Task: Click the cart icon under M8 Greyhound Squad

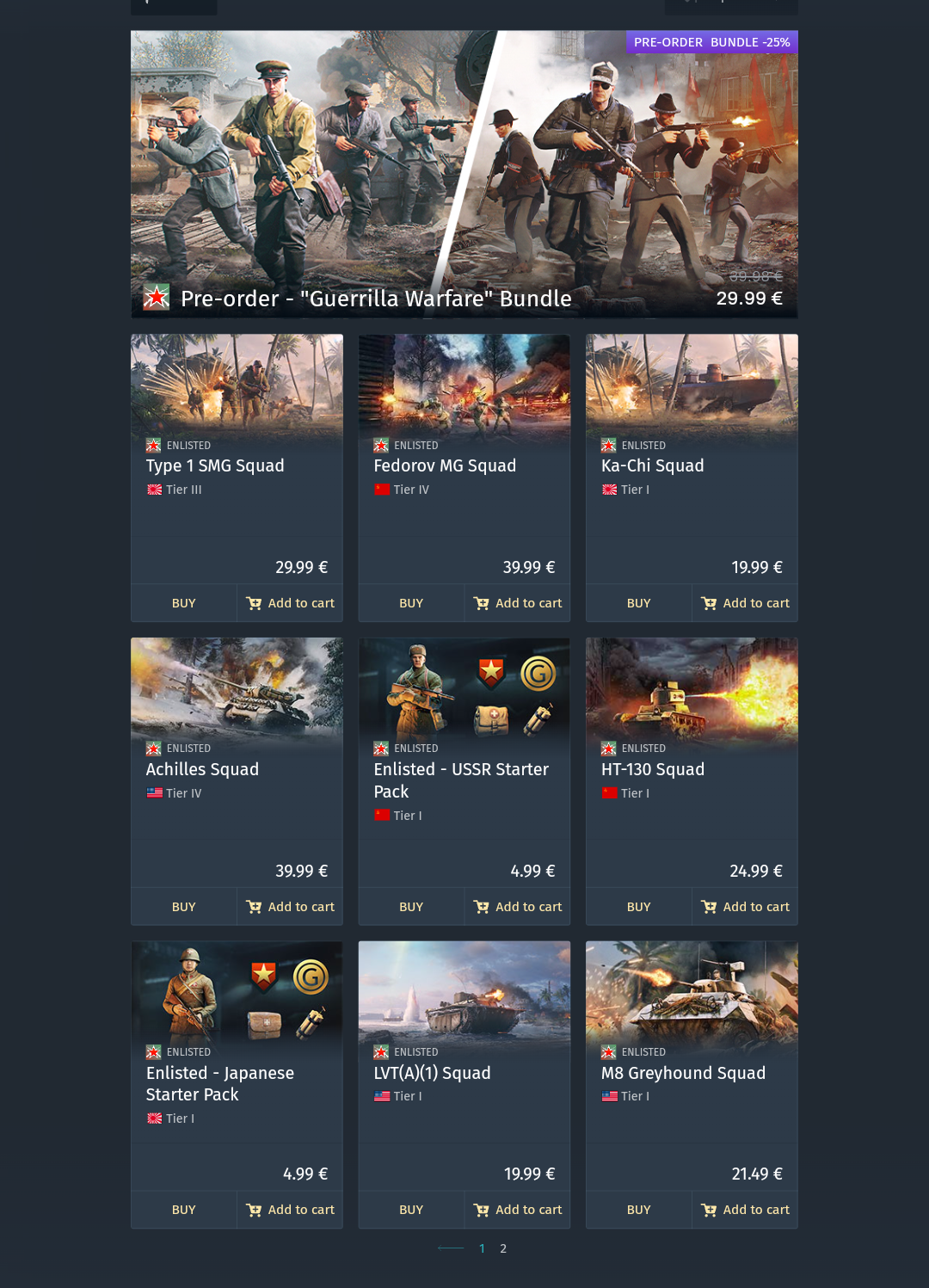Action: point(709,1210)
